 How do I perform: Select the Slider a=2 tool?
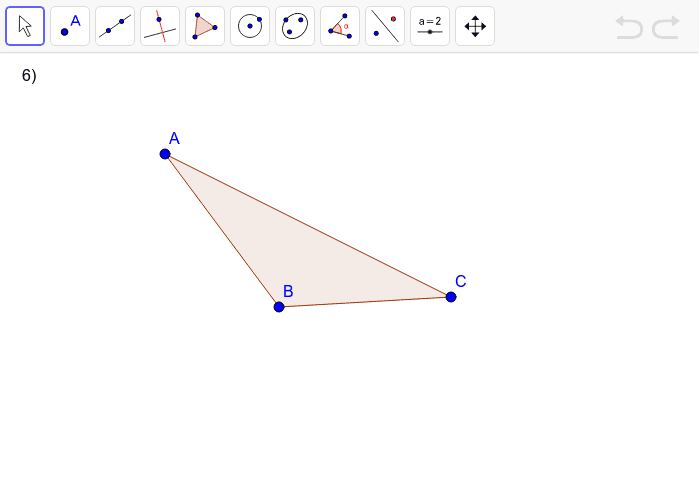point(430,26)
